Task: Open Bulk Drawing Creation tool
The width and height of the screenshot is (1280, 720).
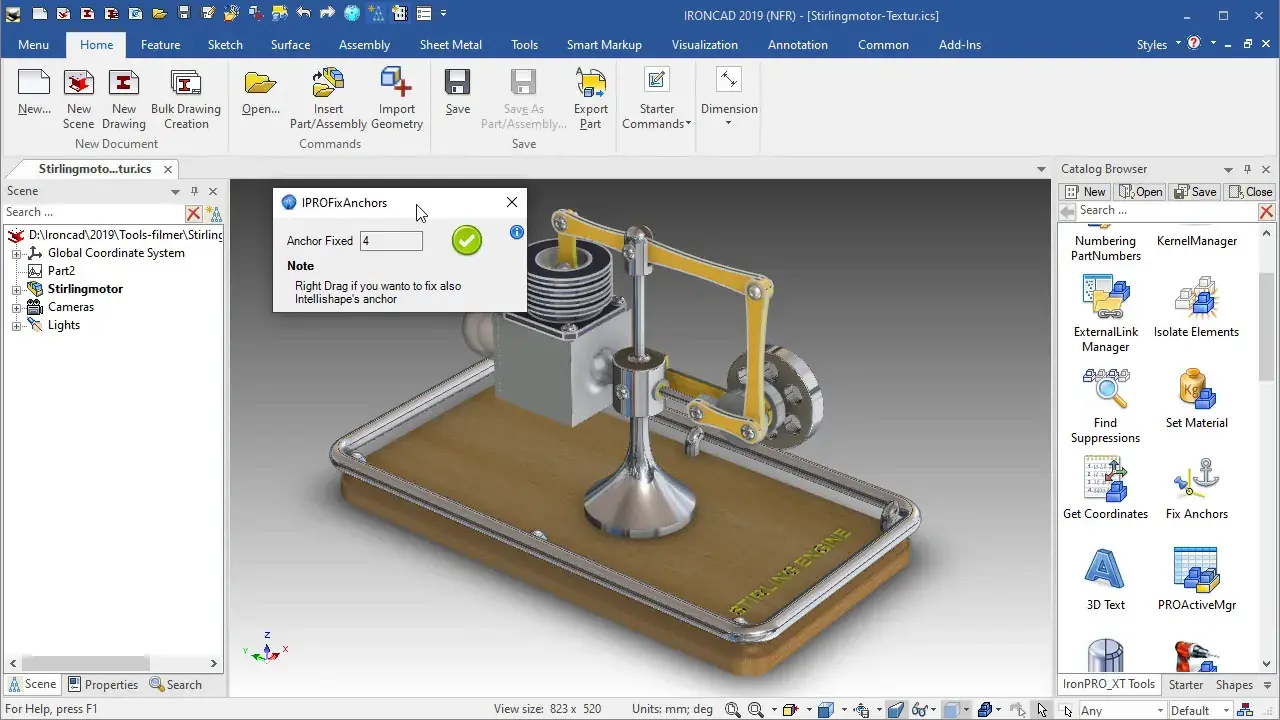Action: [186, 100]
